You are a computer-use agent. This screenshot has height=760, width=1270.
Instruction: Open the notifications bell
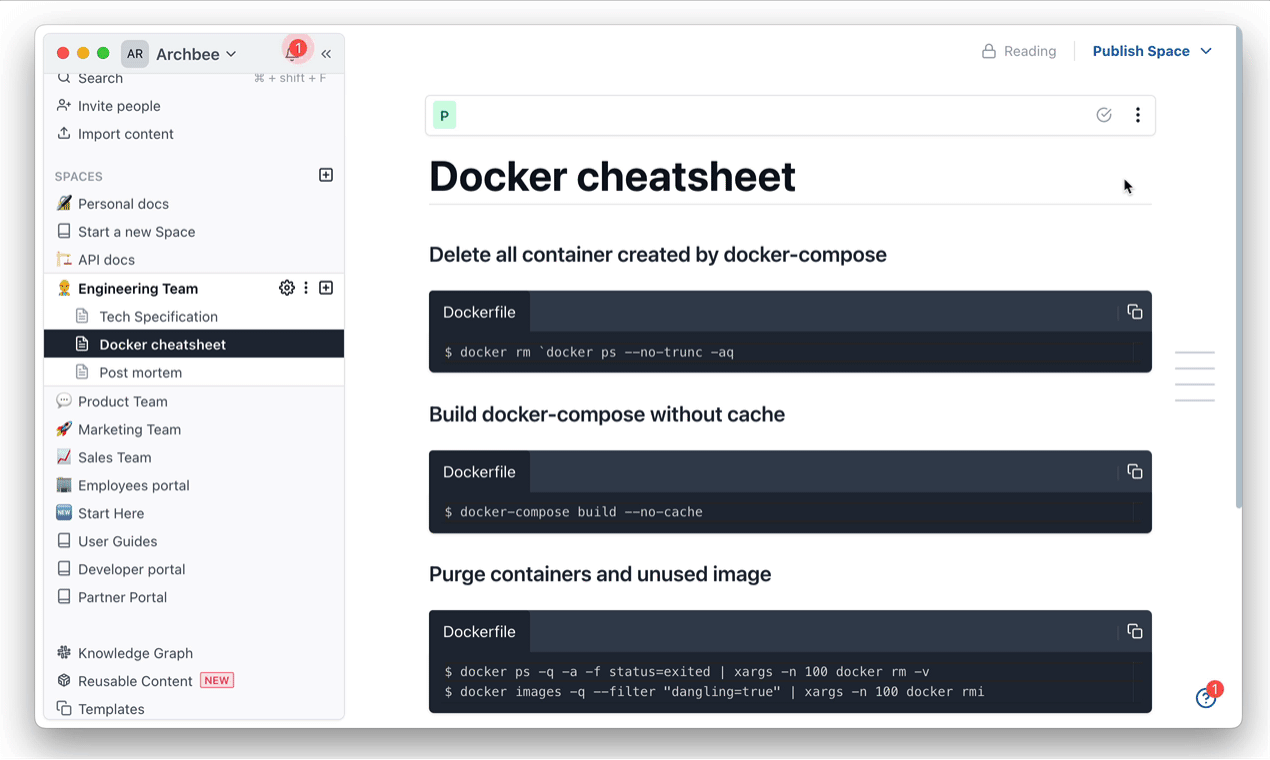pyautogui.click(x=292, y=53)
